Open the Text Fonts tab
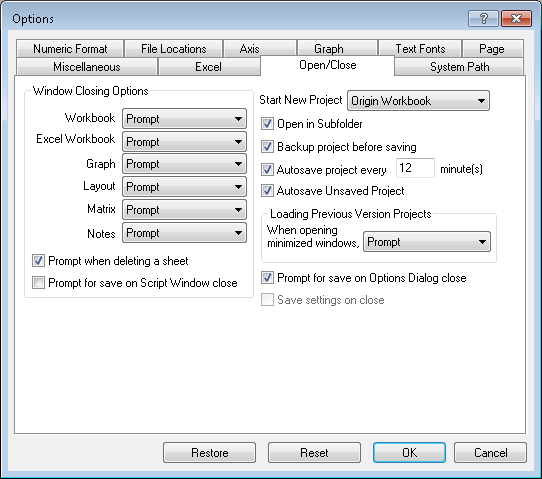This screenshot has width=542, height=479. click(420, 49)
